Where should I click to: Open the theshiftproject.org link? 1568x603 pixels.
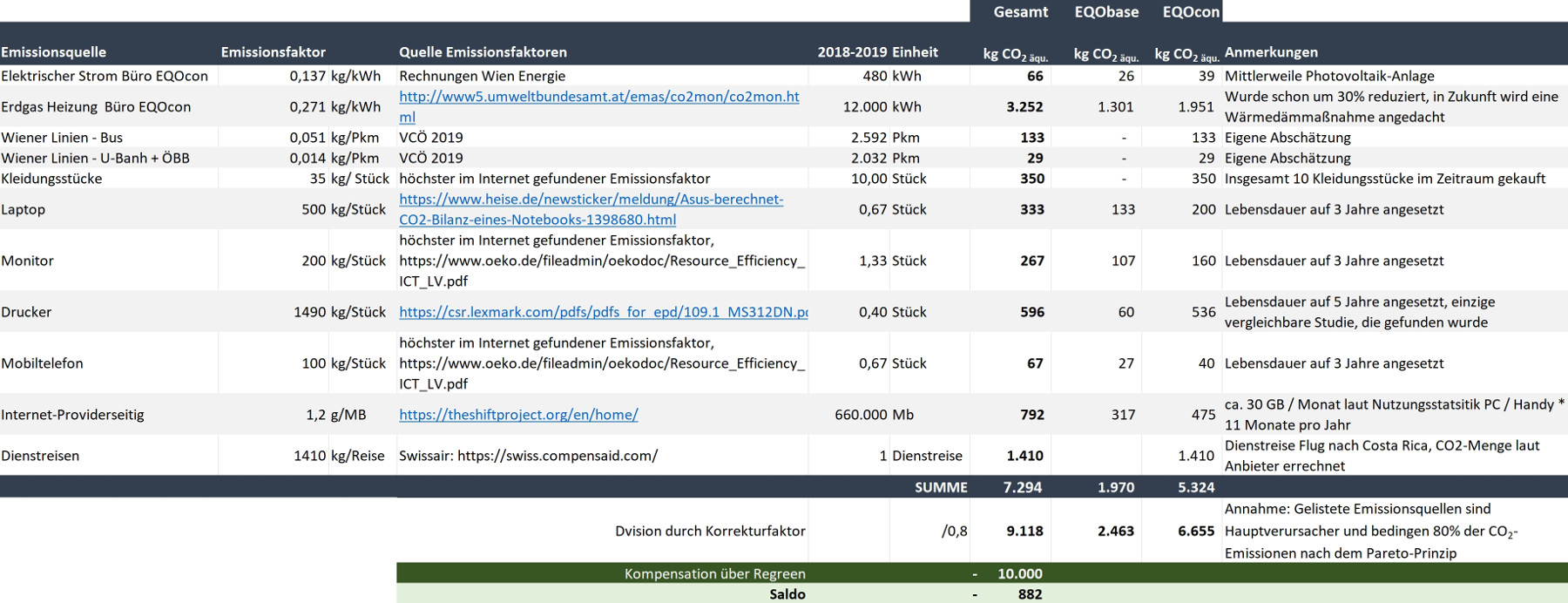tap(518, 415)
